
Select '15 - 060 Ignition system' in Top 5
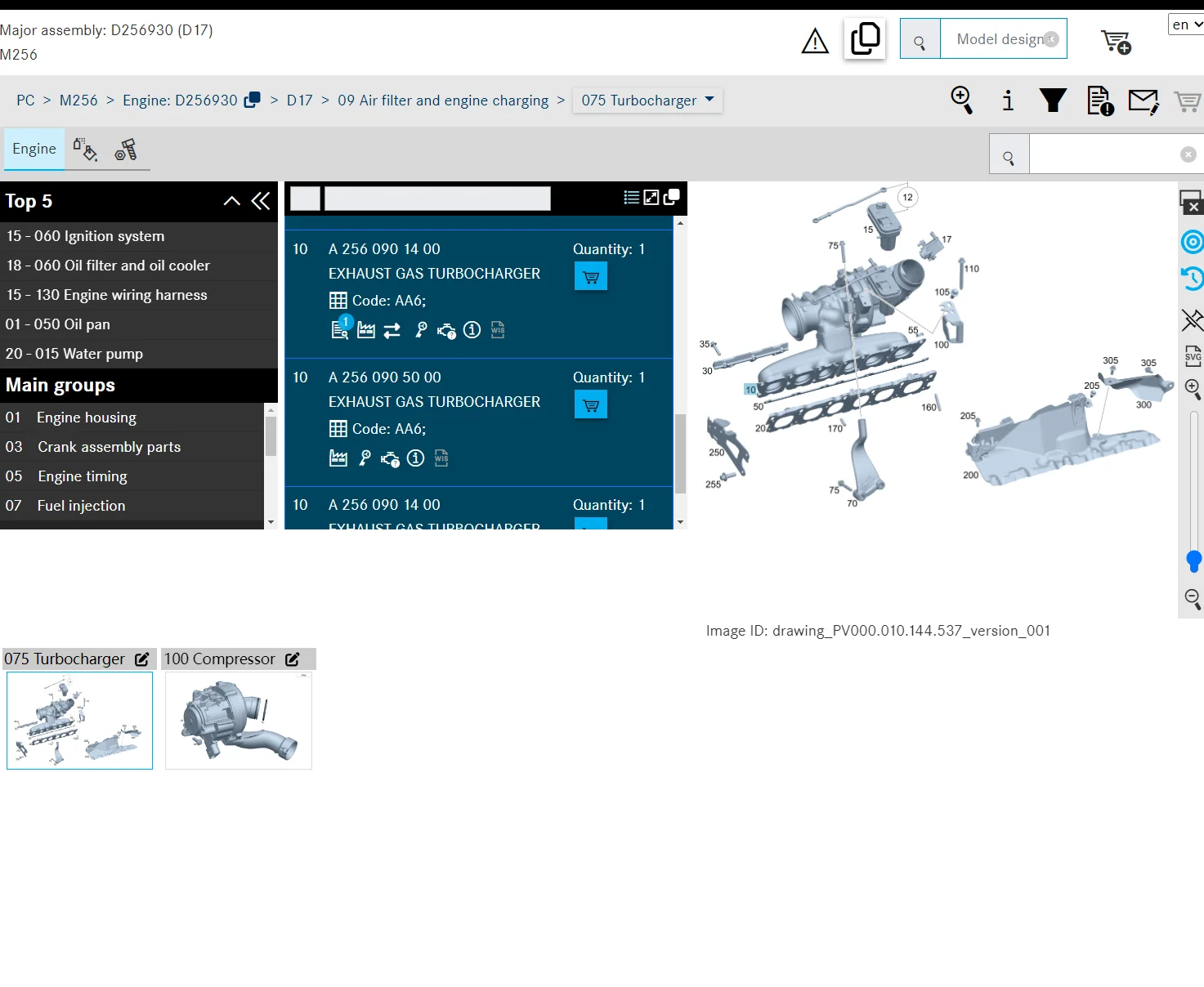[x=139, y=236]
